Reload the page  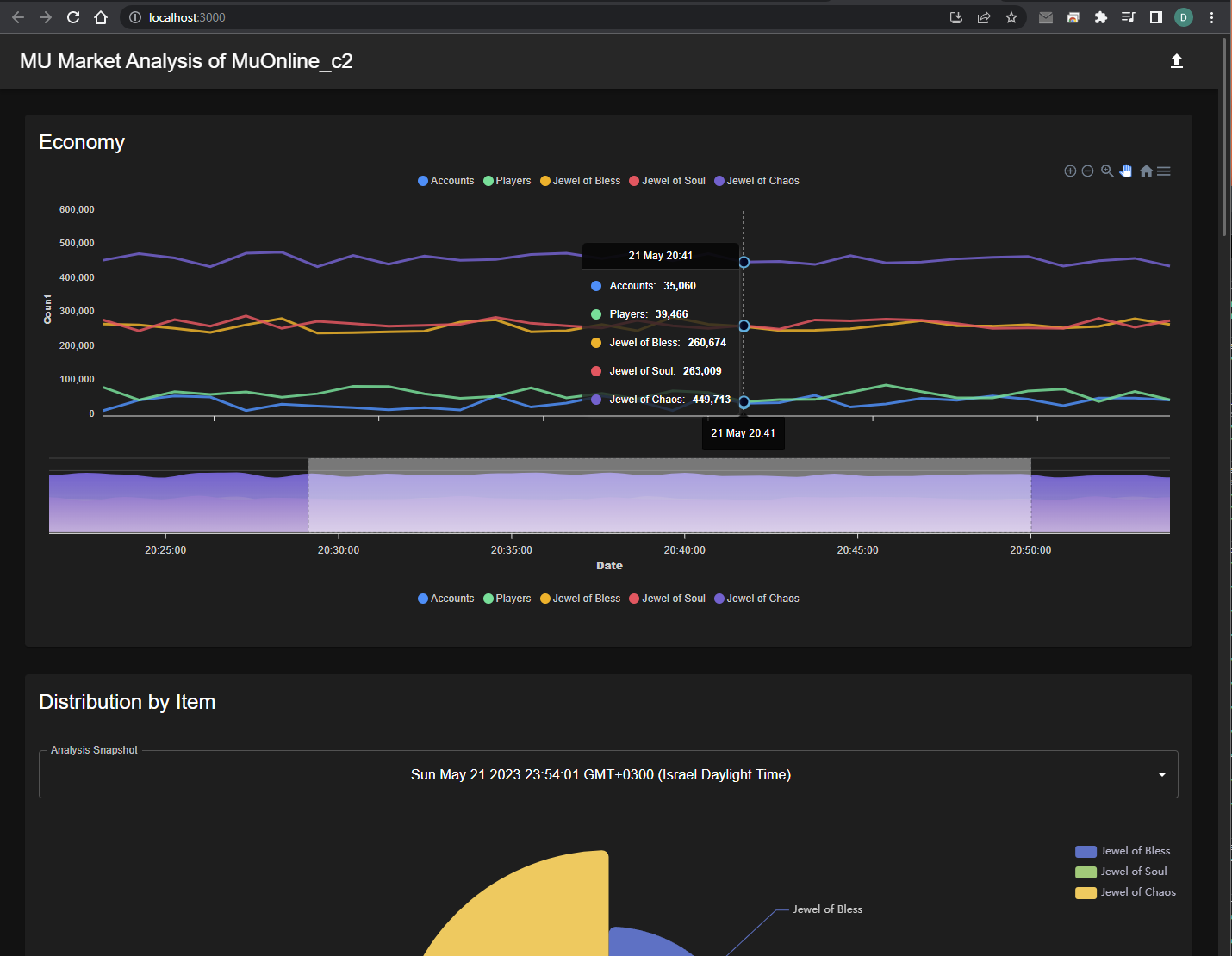73,17
